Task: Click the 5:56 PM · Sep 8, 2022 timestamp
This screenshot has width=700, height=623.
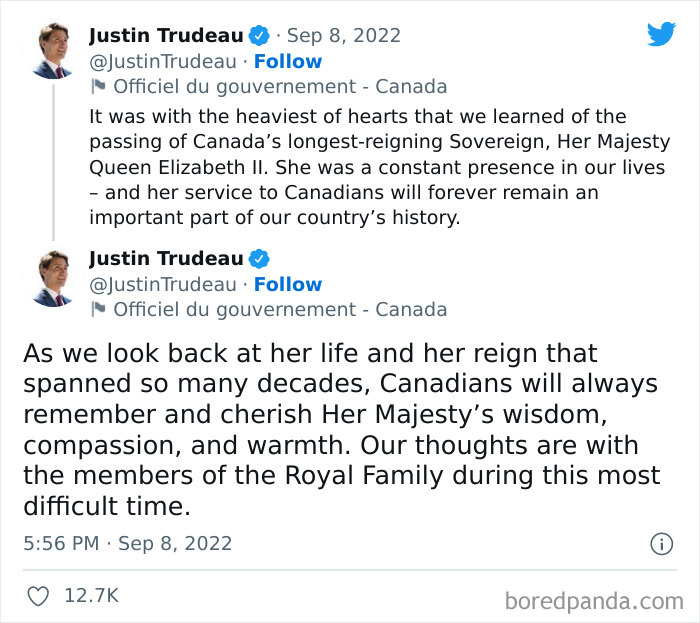Action: (127, 544)
